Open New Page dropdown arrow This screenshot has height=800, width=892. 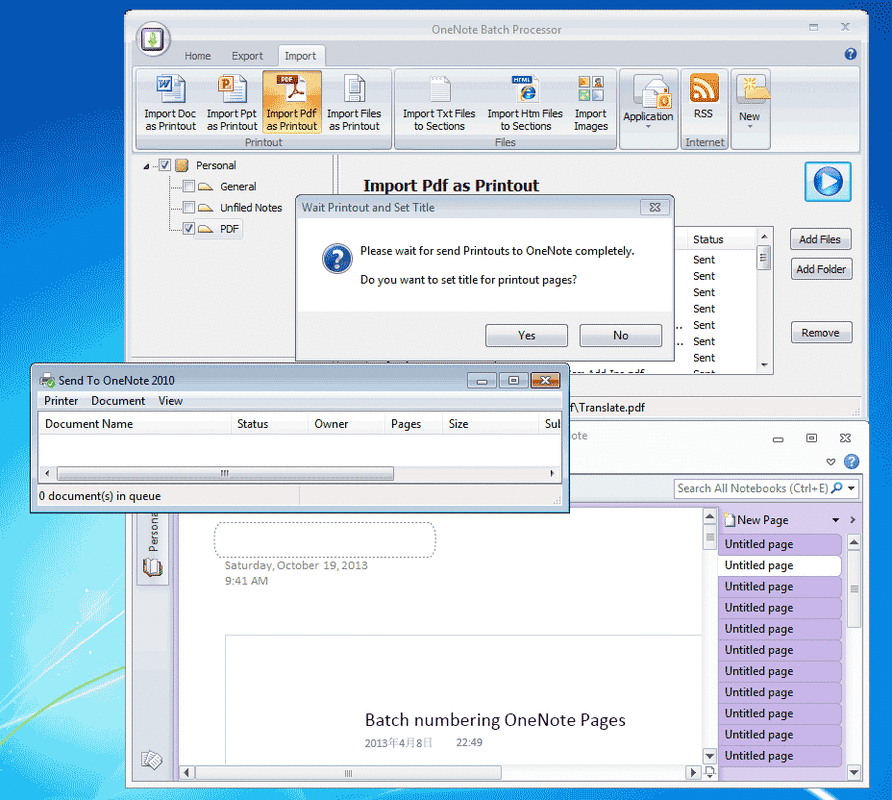(836, 519)
